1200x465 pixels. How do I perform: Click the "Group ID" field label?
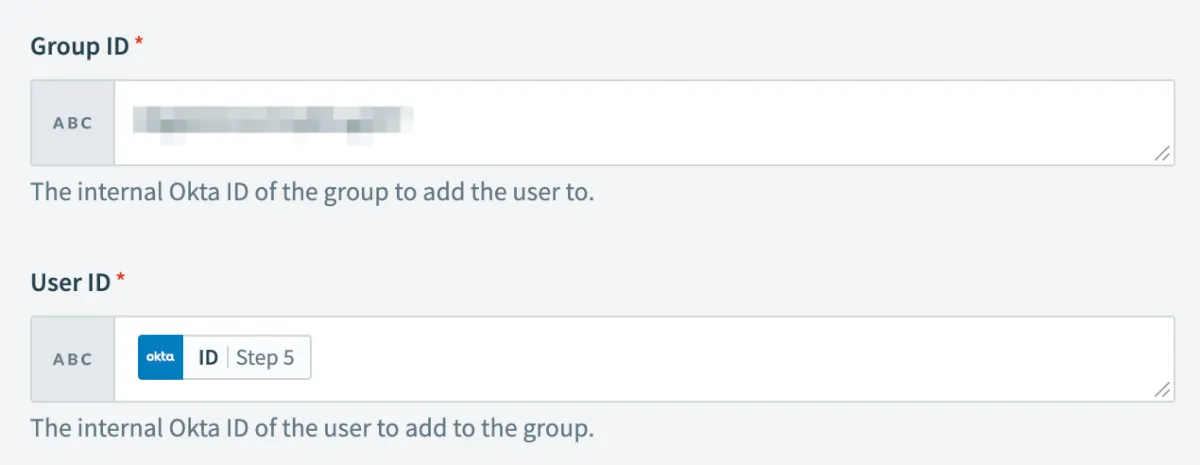(80, 47)
